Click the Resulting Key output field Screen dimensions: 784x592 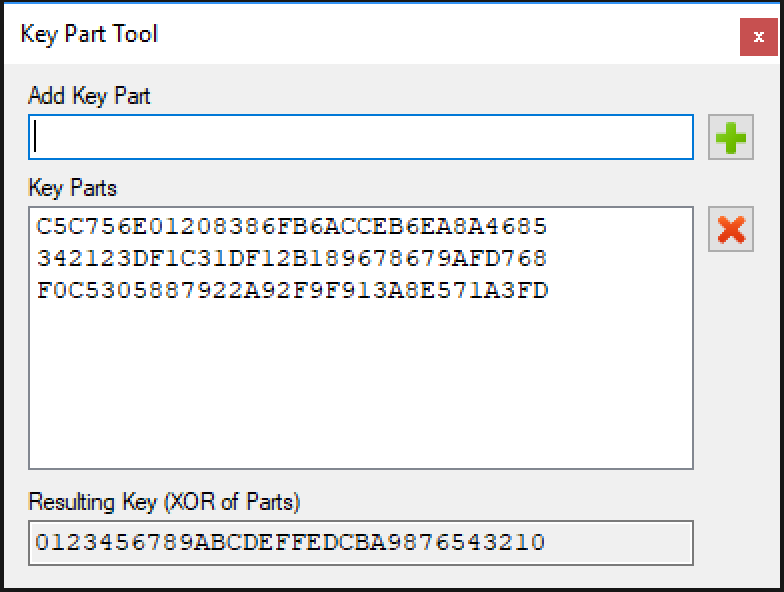360,543
